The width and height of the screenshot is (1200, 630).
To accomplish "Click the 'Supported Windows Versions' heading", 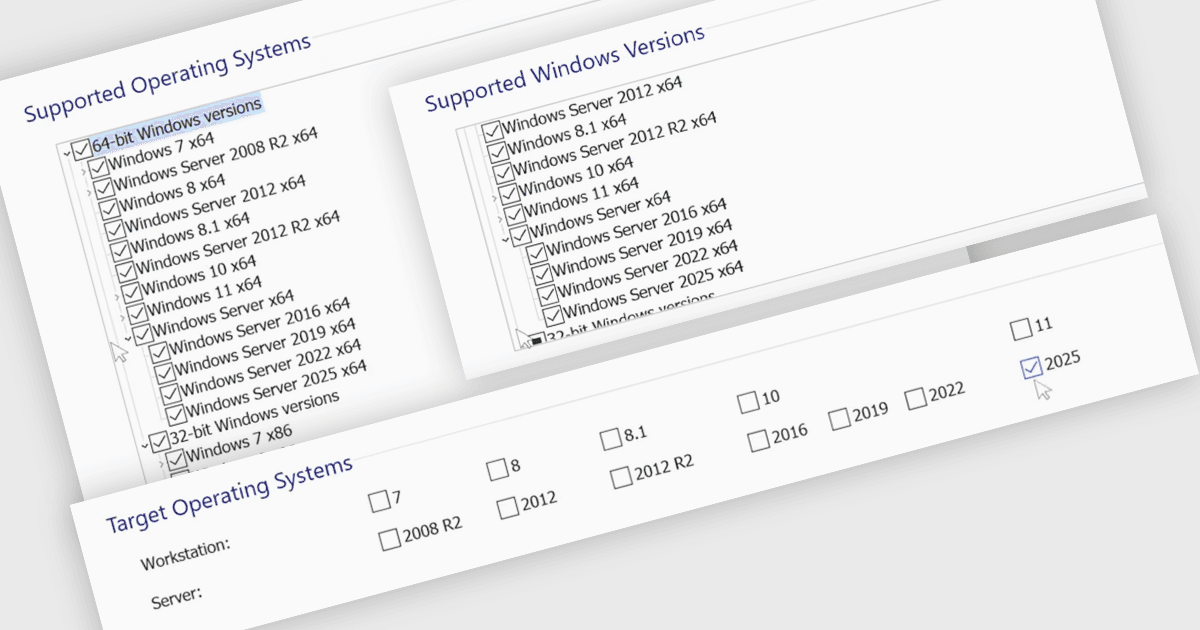I will (565, 68).
